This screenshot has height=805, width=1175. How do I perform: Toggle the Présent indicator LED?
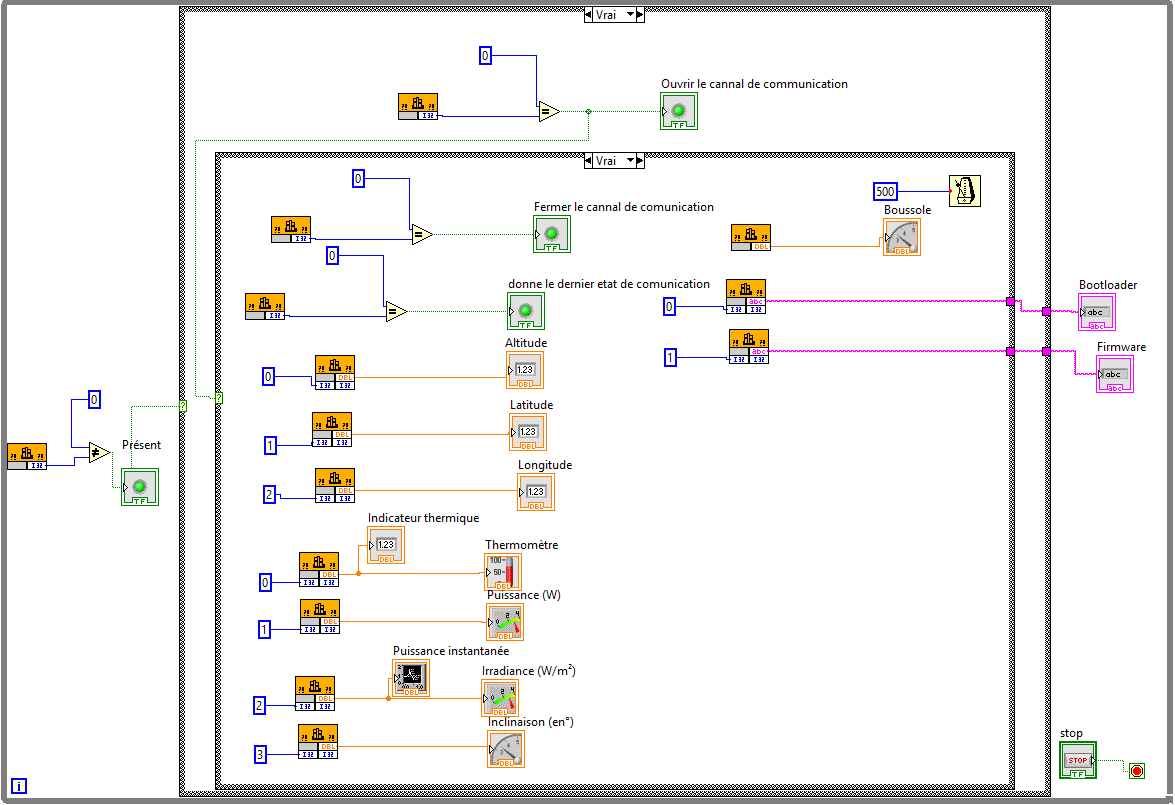click(139, 487)
